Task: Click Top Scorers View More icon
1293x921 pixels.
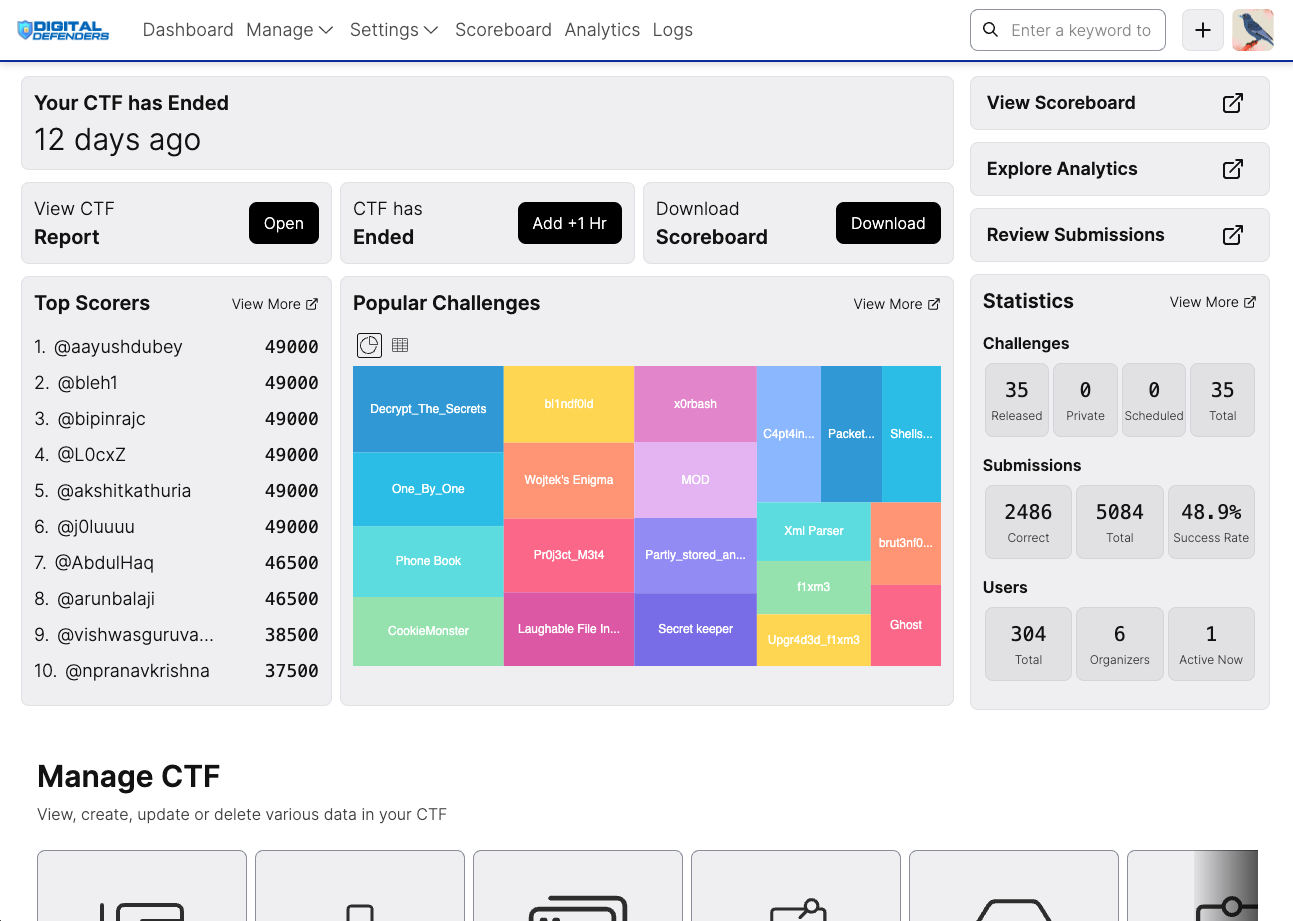Action: pos(312,304)
